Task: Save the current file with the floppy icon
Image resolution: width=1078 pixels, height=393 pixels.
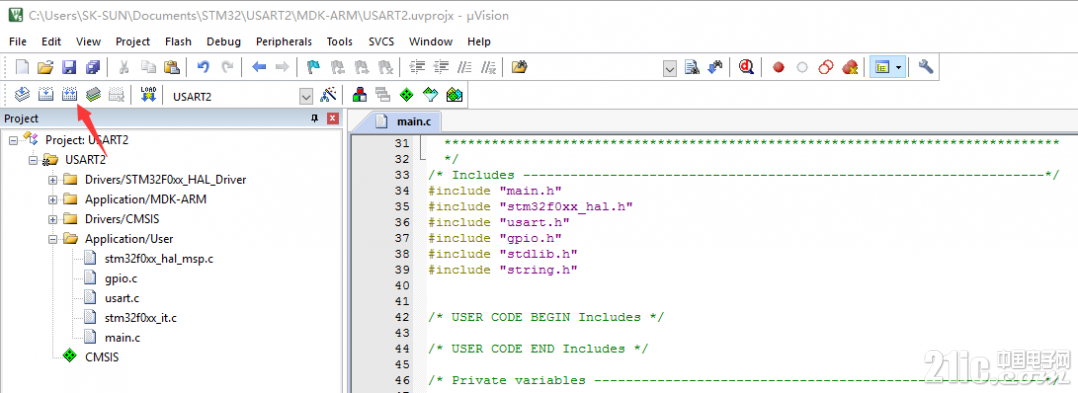Action: [x=69, y=67]
